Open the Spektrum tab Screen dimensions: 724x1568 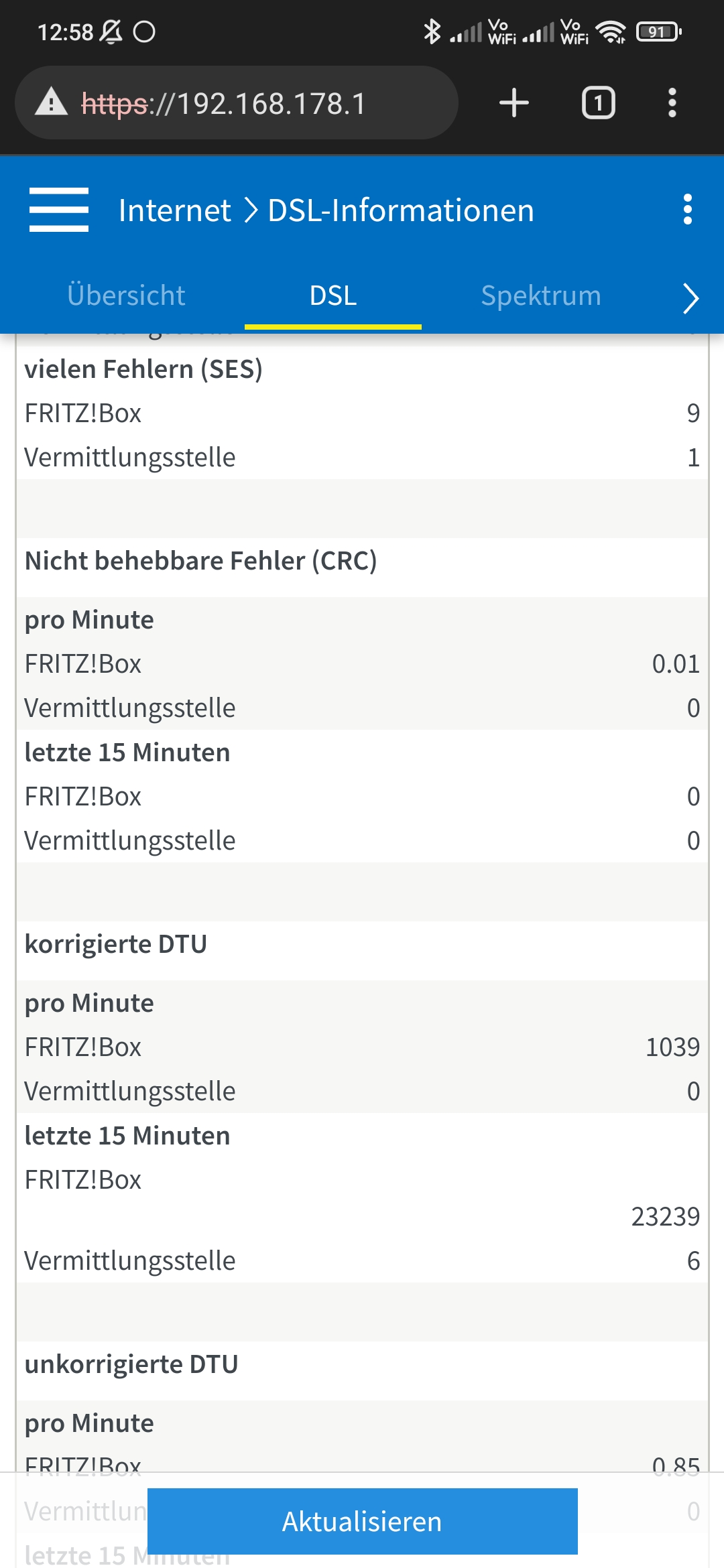click(x=541, y=296)
